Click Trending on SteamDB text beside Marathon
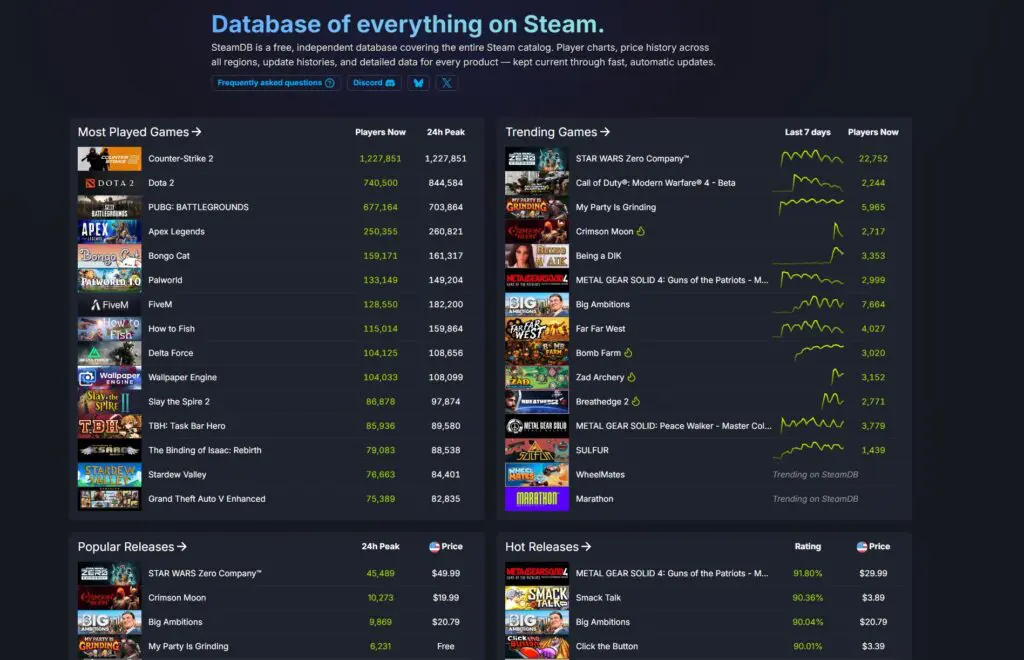This screenshot has height=660, width=1024. click(815, 499)
